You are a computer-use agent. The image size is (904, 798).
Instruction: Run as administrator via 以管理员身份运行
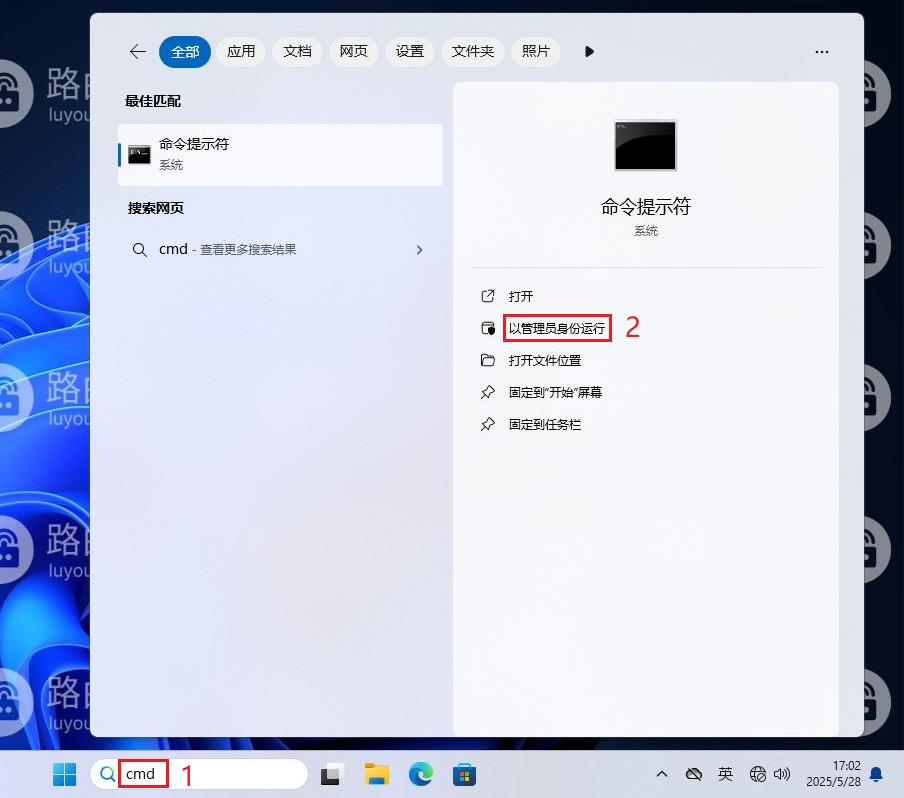coord(557,329)
